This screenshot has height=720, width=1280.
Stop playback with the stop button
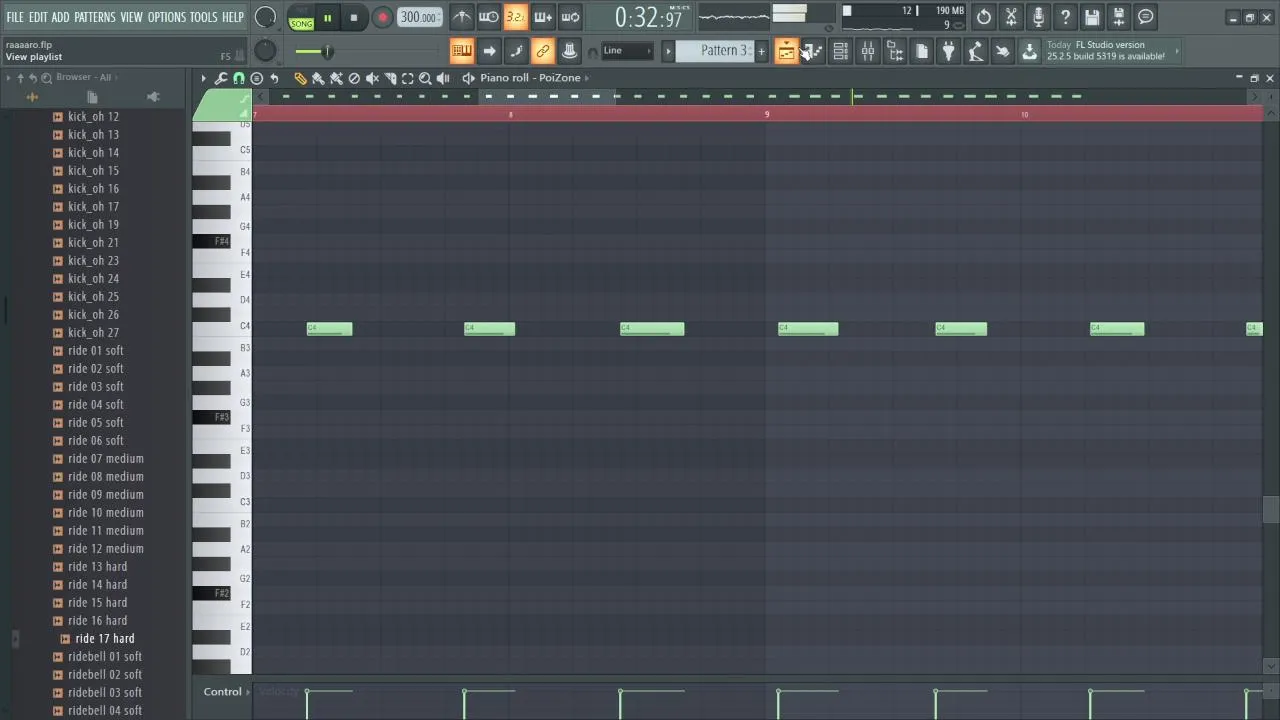(x=353, y=18)
